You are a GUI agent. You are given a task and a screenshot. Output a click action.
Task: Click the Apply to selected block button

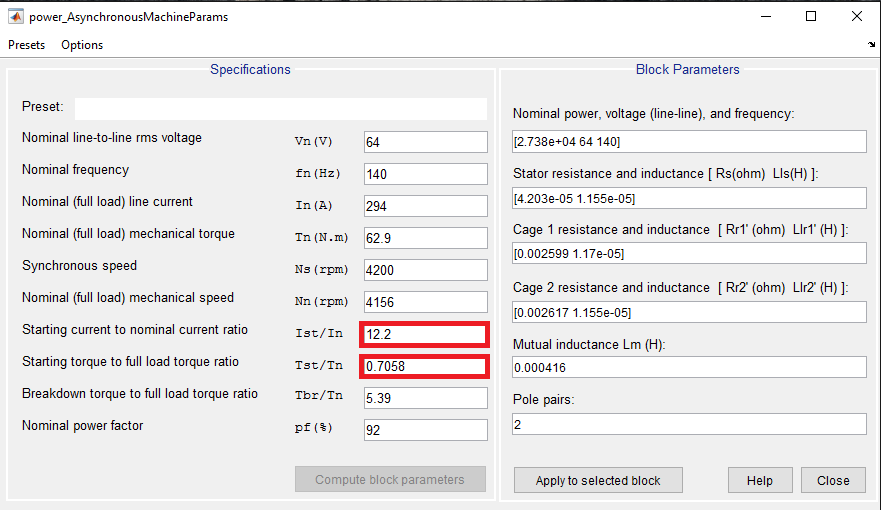598,480
